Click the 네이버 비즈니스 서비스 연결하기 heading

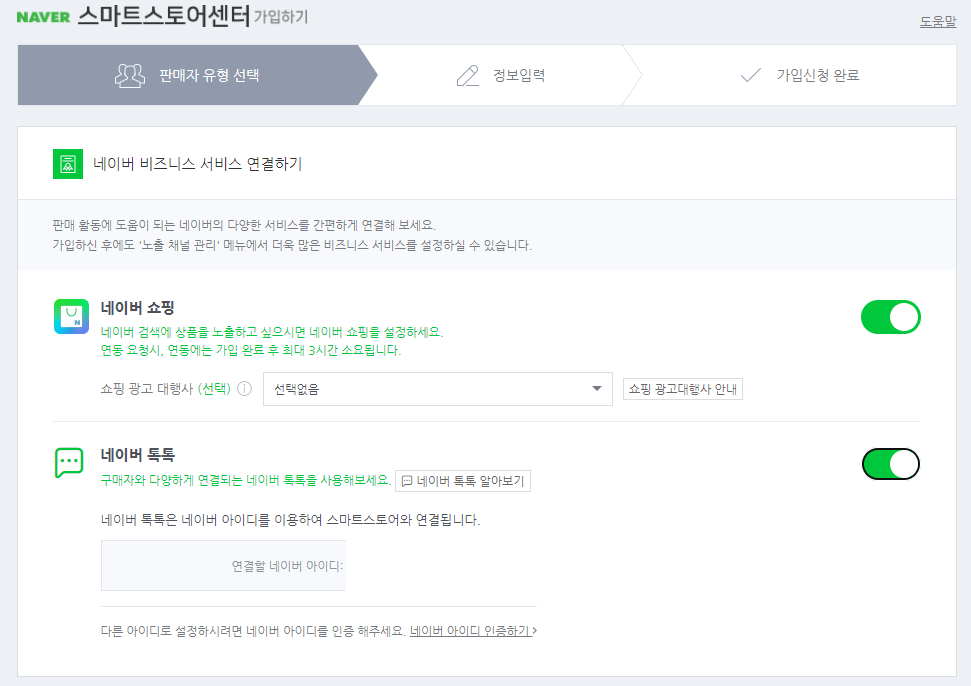pos(198,164)
